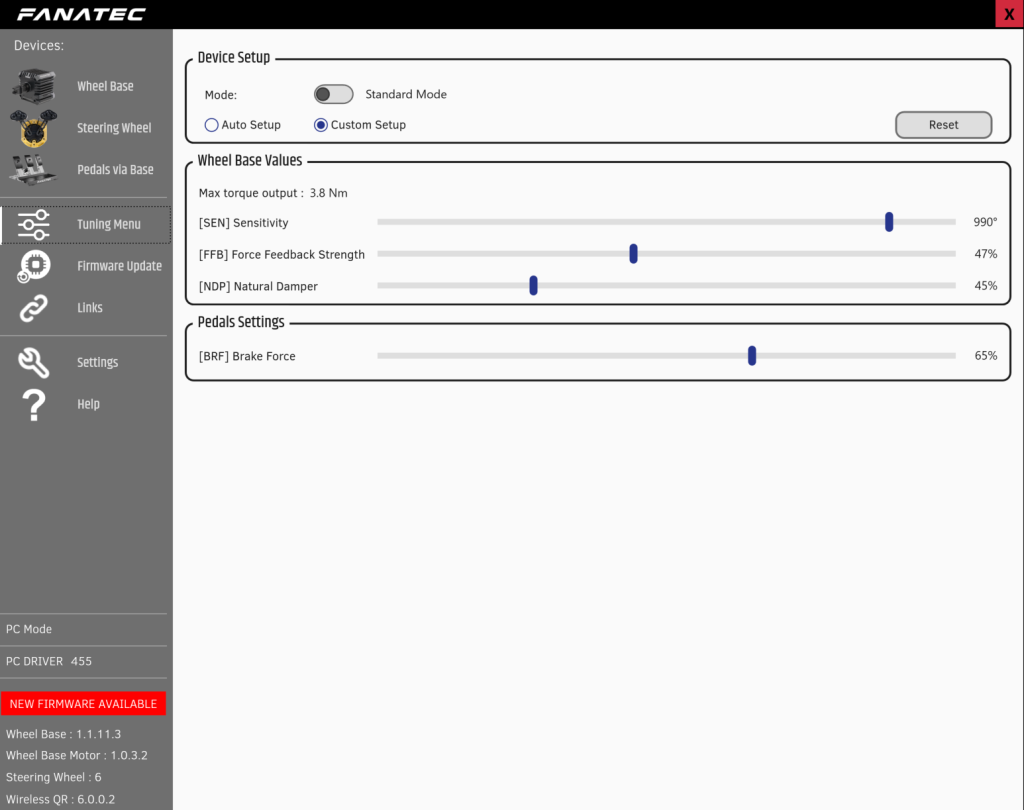Select the Custom Setup radio button
Viewport: 1024px width, 810px height.
coord(321,125)
